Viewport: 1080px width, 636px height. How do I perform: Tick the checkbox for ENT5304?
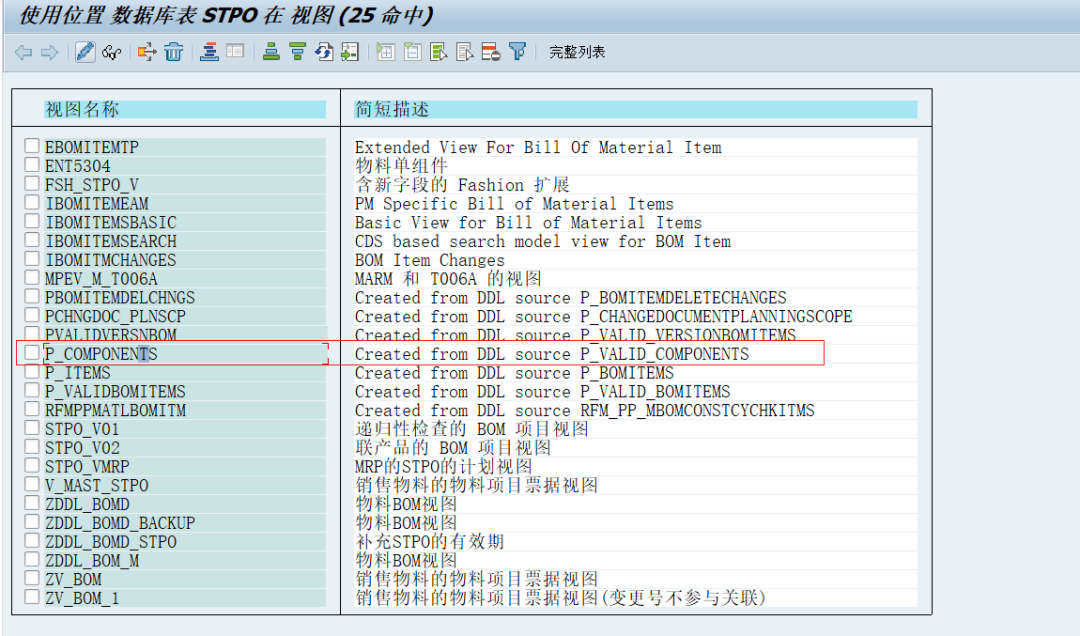pos(32,165)
